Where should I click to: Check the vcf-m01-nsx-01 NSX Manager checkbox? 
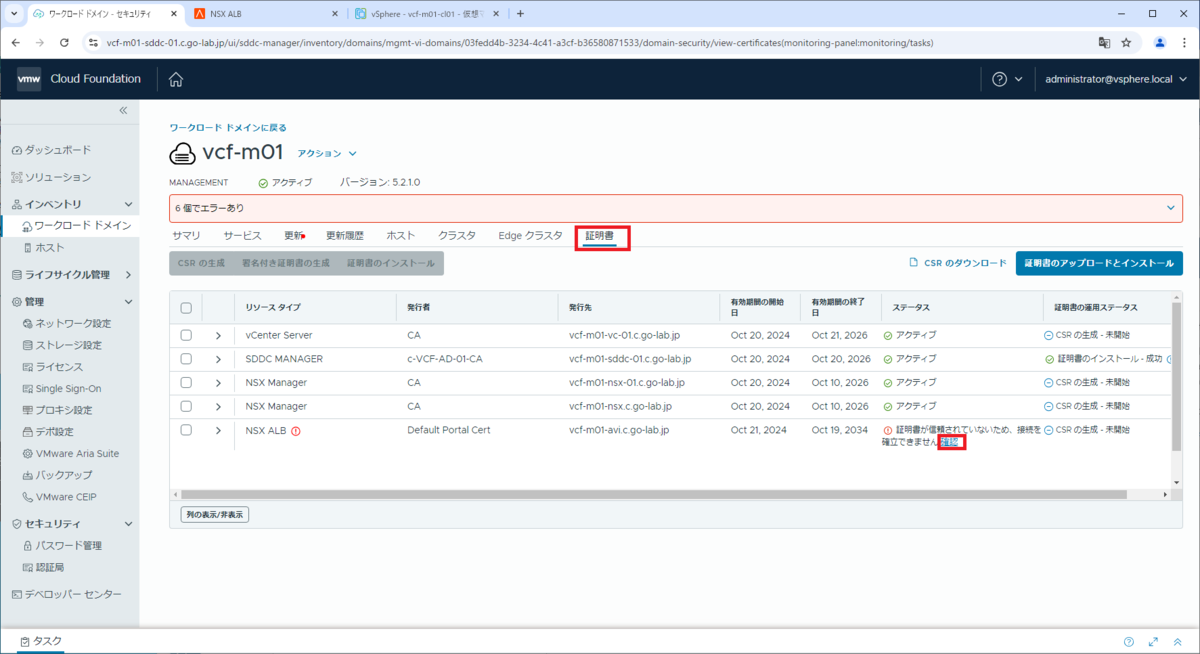[186, 382]
